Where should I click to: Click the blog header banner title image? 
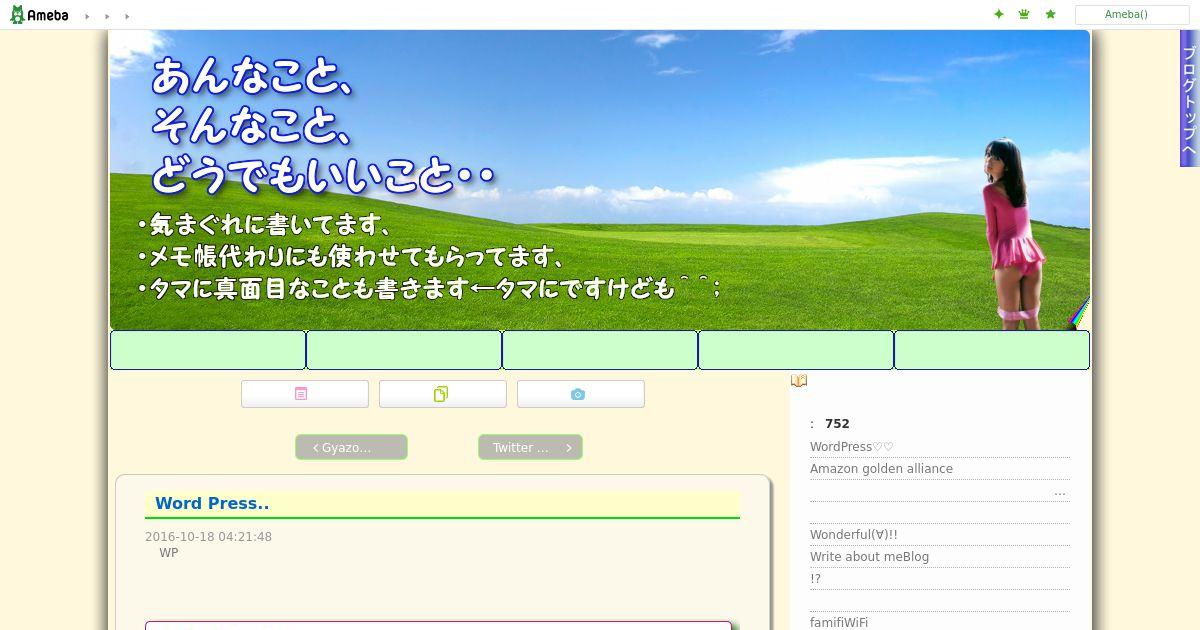(600, 180)
